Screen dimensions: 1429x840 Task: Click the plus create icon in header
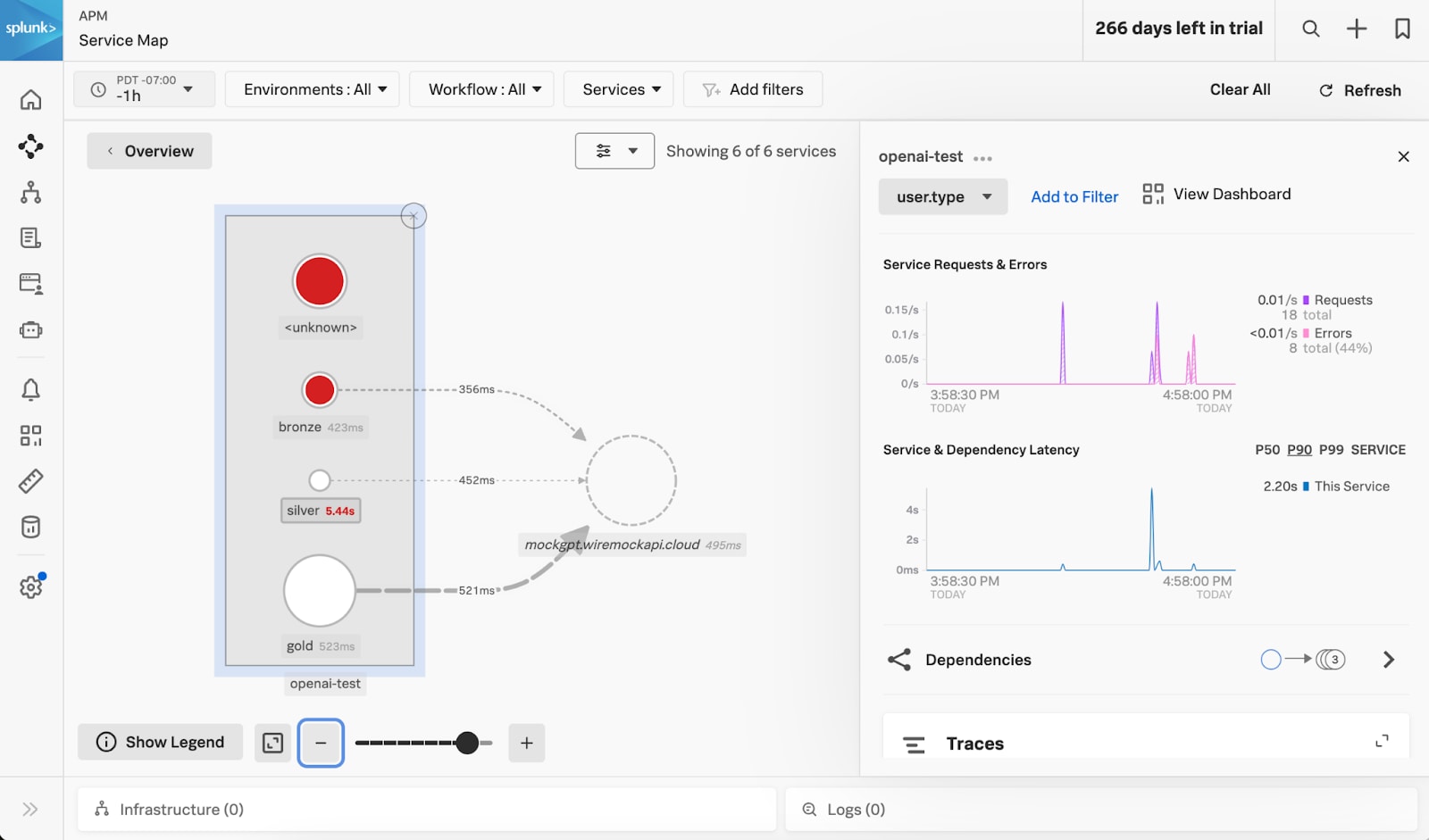(1356, 29)
